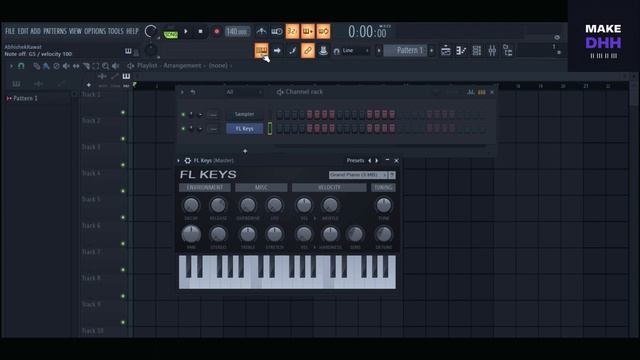Screen dimensions: 640x360
Task: Select the next FL Keys preset
Action: pyautogui.click(x=377, y=161)
